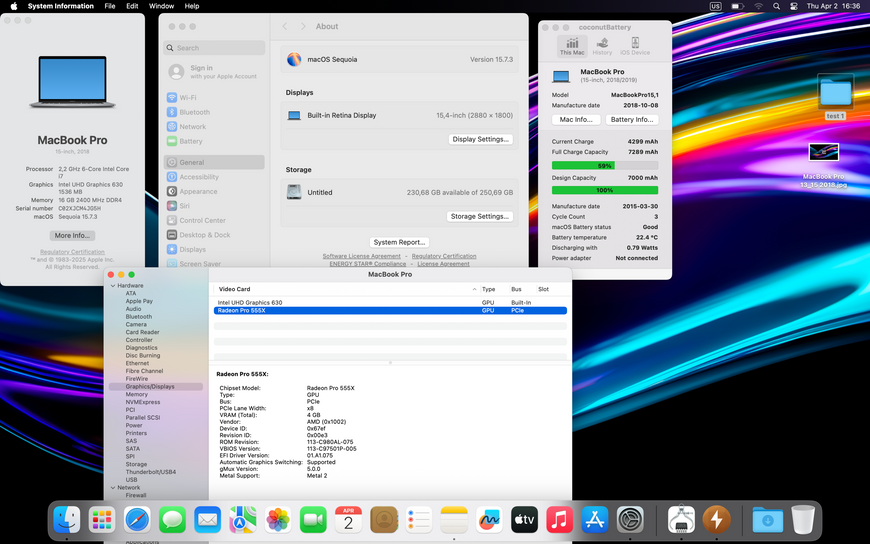Screen dimensions: 870x544
Task: Click the full charge capacity 59% bar
Action: click(605, 165)
